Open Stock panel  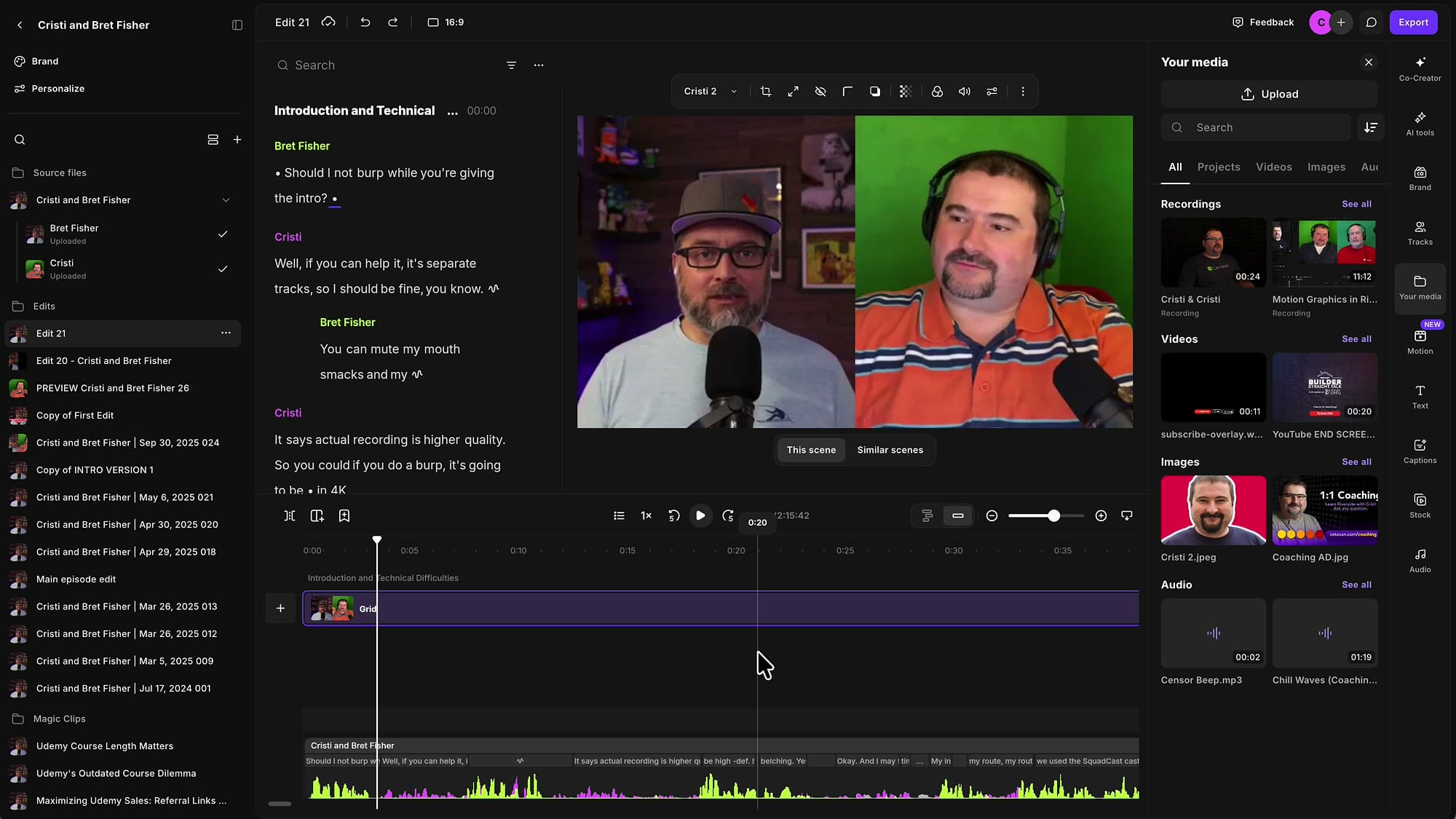1420,505
